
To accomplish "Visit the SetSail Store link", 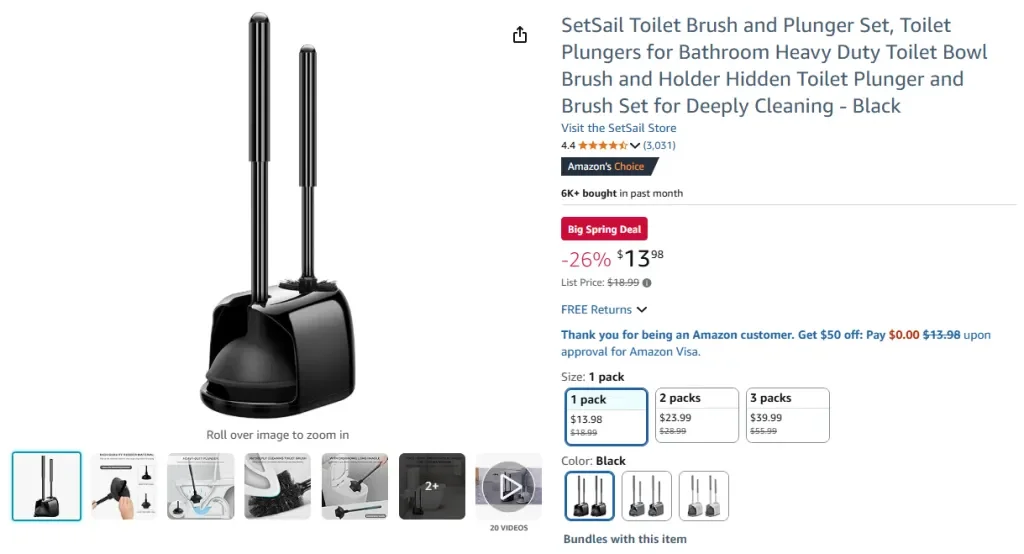I will tap(618, 128).
